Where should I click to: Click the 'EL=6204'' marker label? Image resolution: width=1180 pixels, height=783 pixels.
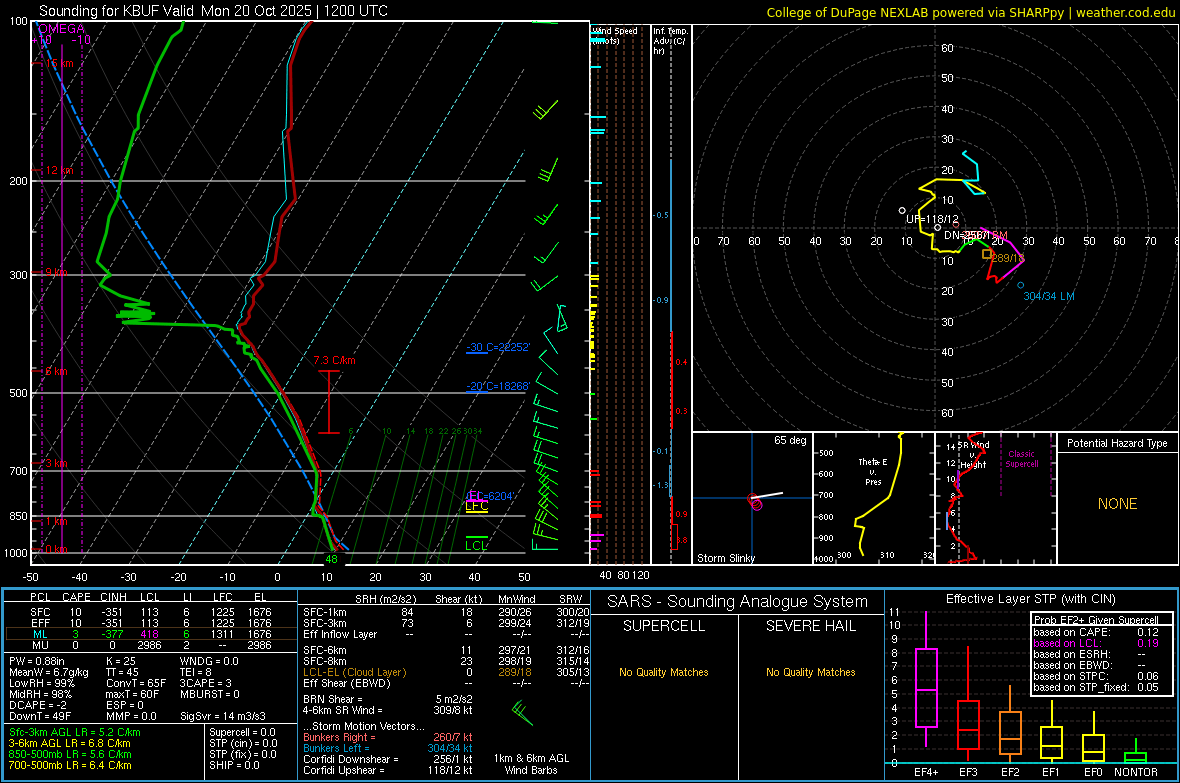click(490, 495)
